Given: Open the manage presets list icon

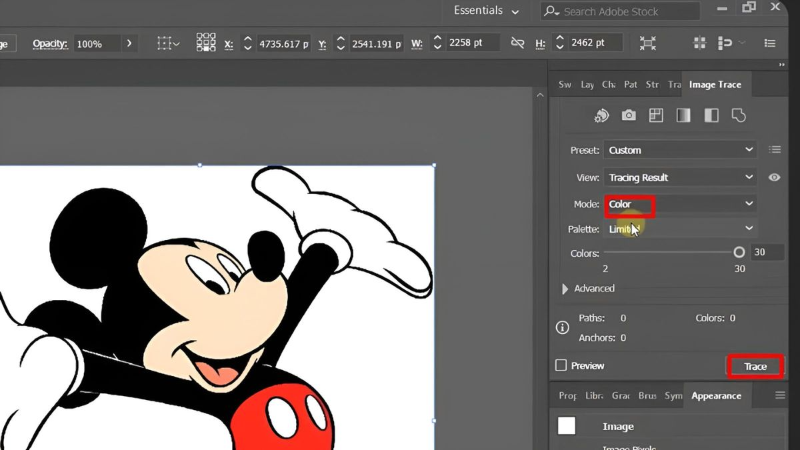Looking at the screenshot, I should point(775,149).
